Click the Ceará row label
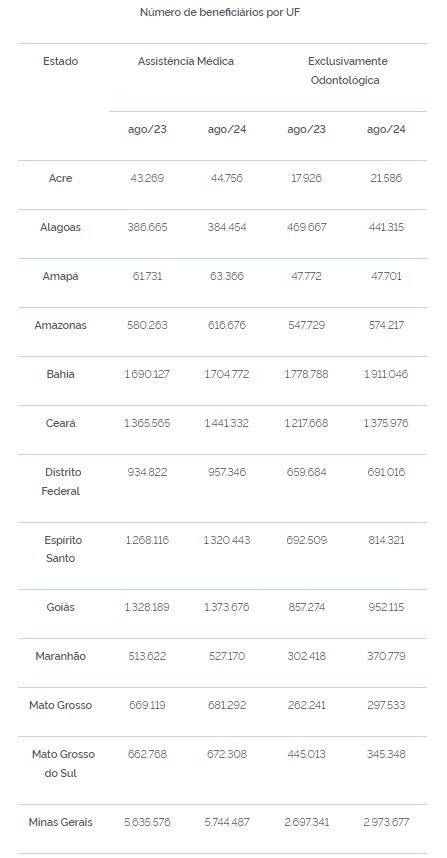 coord(61,423)
